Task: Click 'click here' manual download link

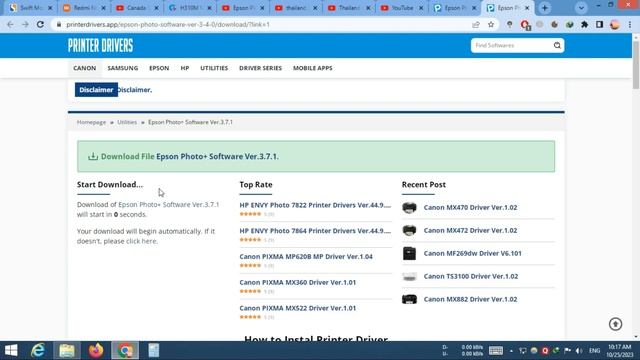Action: (141, 241)
